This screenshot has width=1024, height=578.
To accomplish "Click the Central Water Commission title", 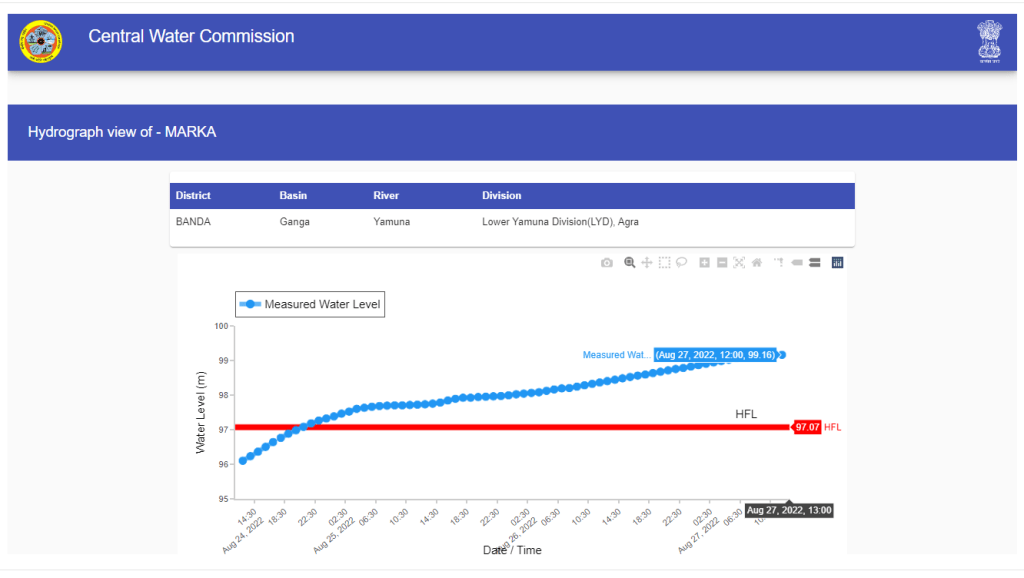I will click(191, 37).
